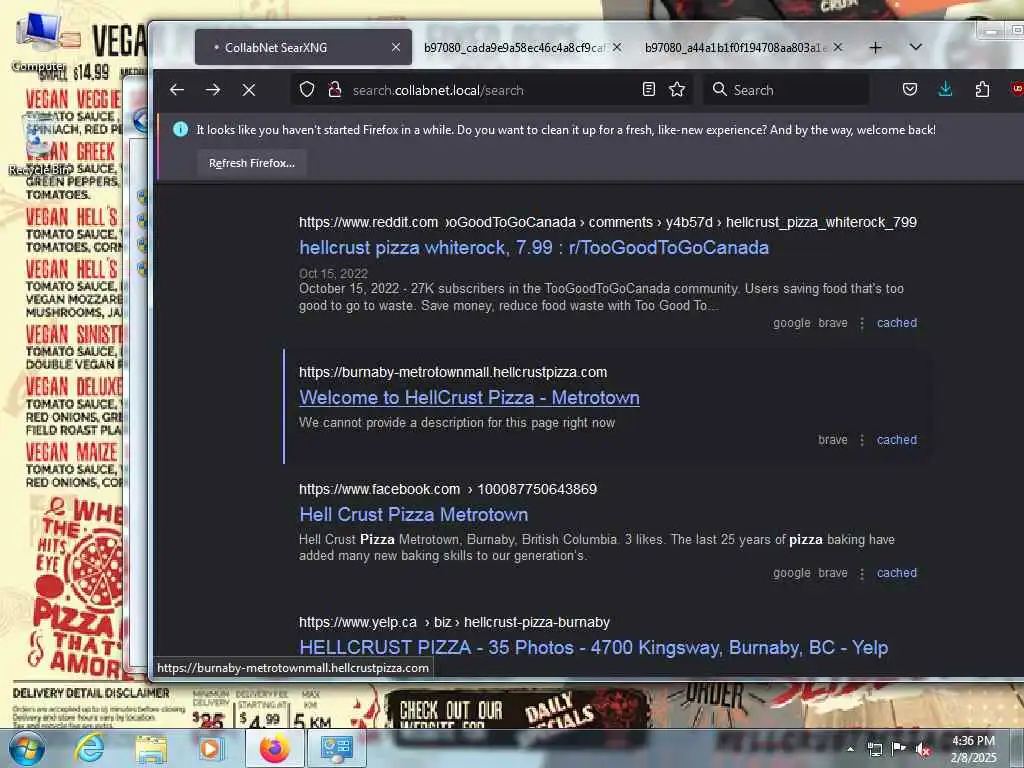Open the clock showing 4:36 PM
Viewport: 1024px width, 768px height.
pyautogui.click(x=973, y=749)
